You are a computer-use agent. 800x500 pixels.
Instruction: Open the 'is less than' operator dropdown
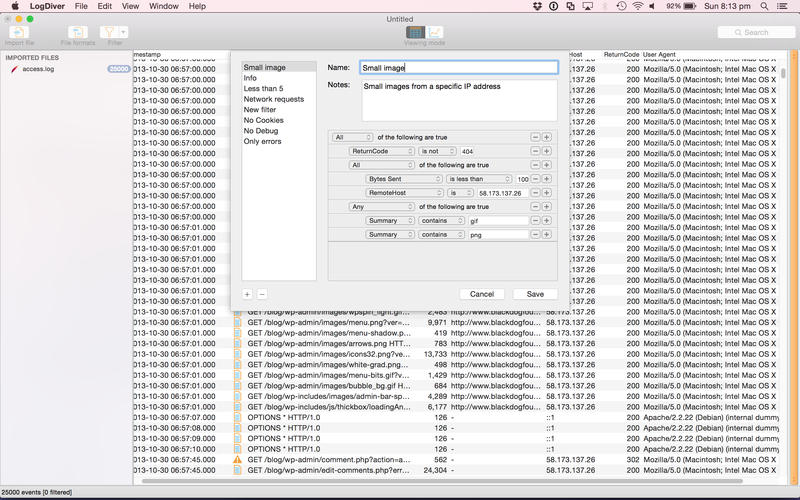point(480,178)
